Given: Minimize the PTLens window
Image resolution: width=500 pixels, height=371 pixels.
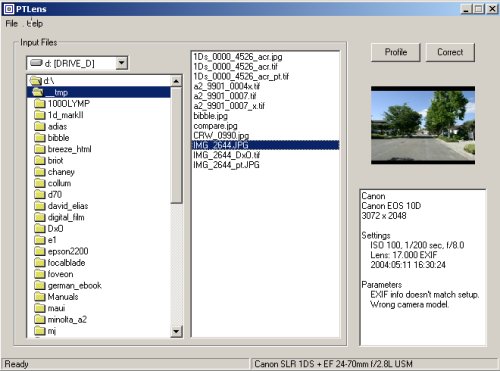Looking at the screenshot, I should pyautogui.click(x=466, y=9).
